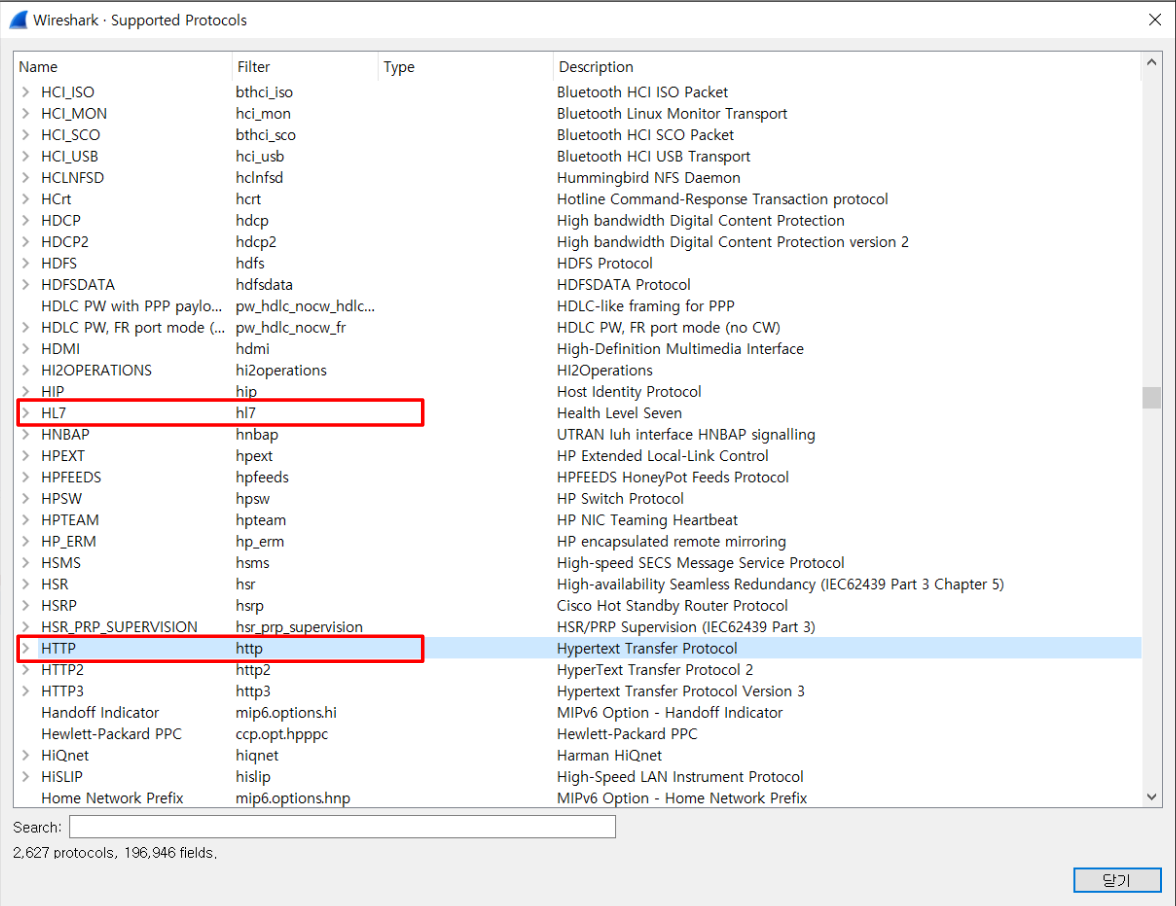The height and width of the screenshot is (906, 1176).
Task: Expand the HTTP3 protocol entry
Action: click(26, 691)
